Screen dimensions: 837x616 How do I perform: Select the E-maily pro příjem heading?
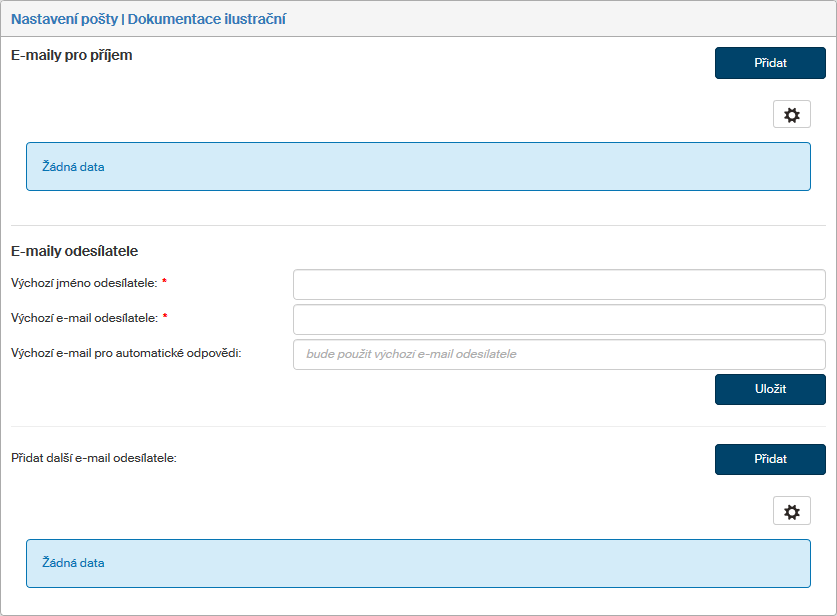point(71,56)
